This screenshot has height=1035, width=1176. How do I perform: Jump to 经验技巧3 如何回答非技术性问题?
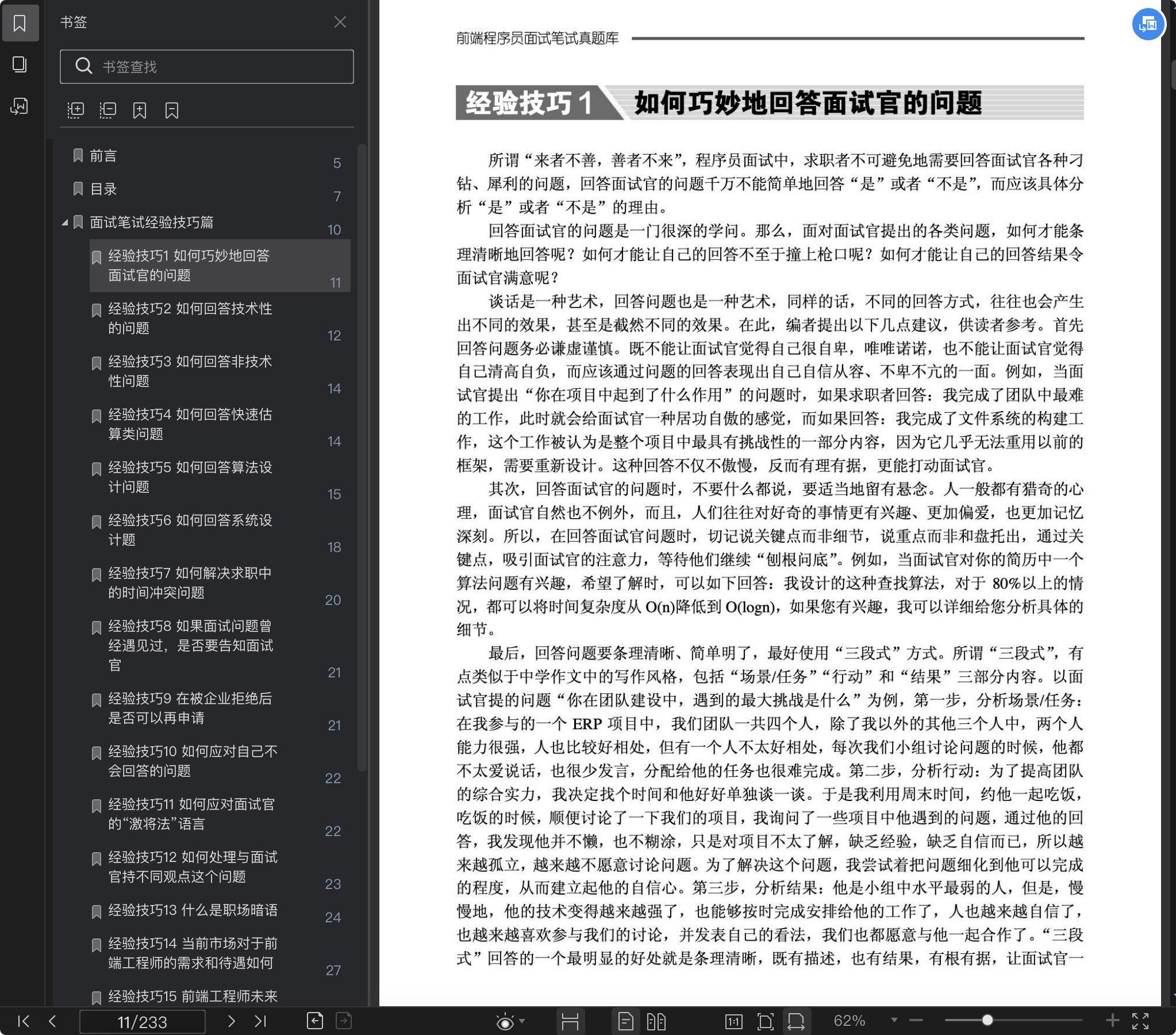tap(220, 372)
